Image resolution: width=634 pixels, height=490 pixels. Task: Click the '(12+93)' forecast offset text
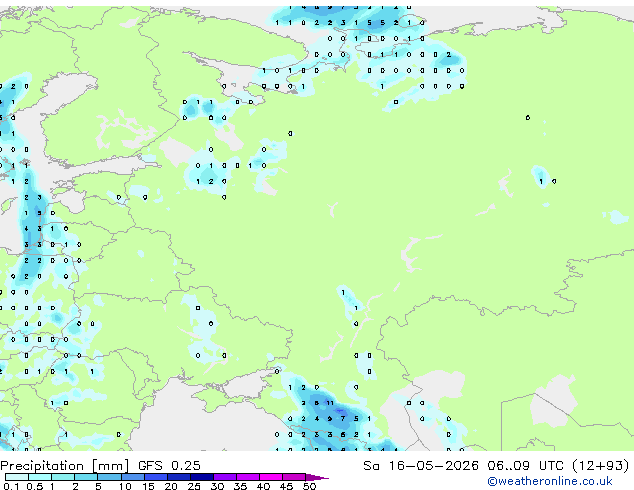click(x=601, y=466)
